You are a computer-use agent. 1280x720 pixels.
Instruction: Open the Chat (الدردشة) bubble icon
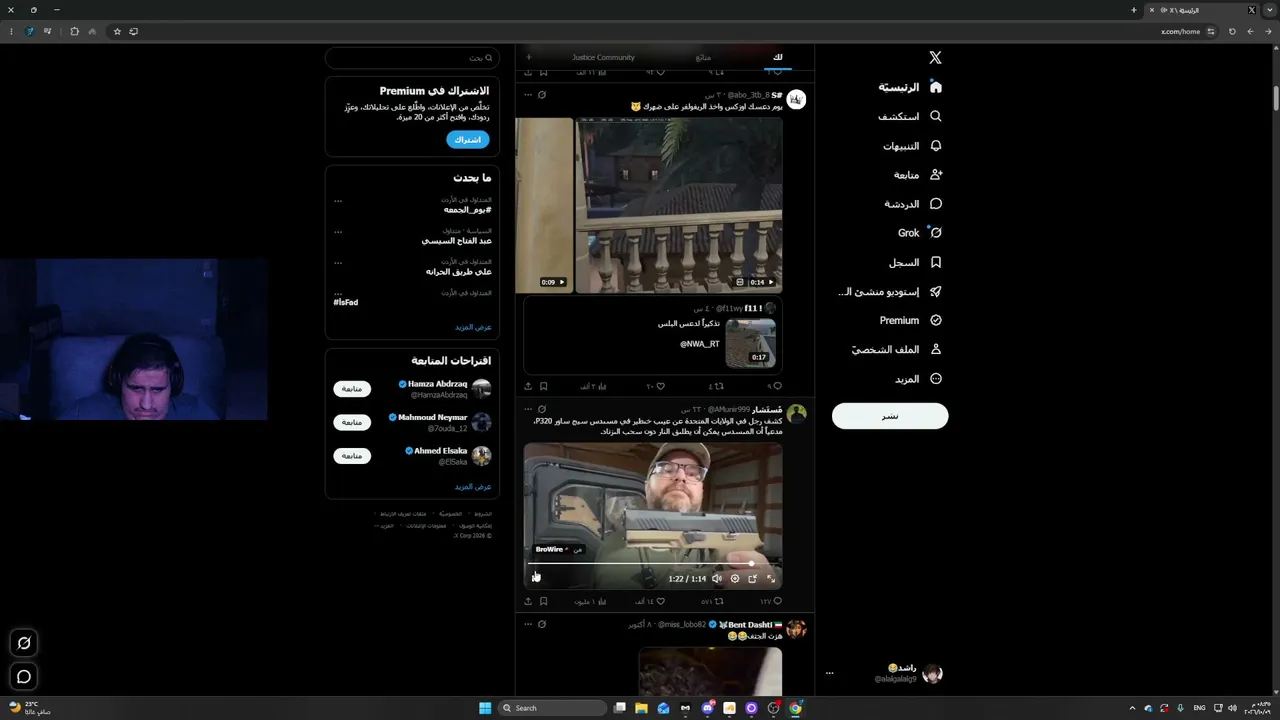click(936, 204)
